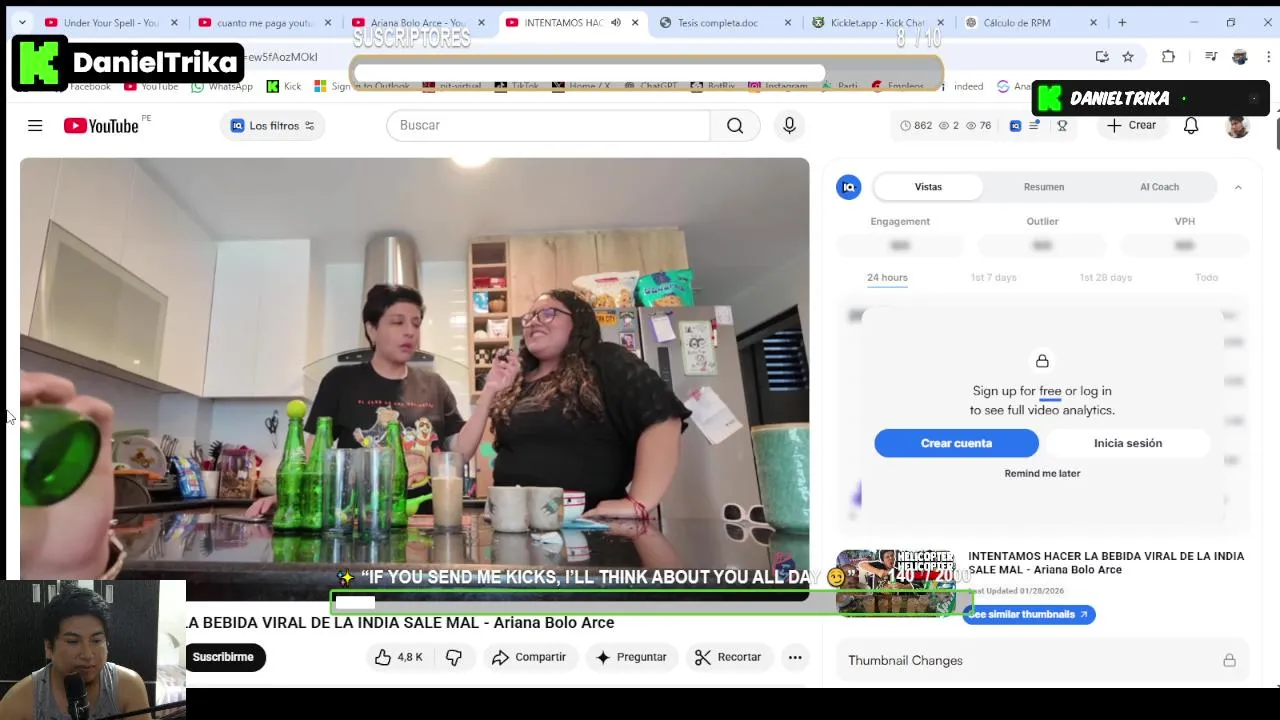
Task: Open the YouTube bookmark
Action: [x=151, y=87]
